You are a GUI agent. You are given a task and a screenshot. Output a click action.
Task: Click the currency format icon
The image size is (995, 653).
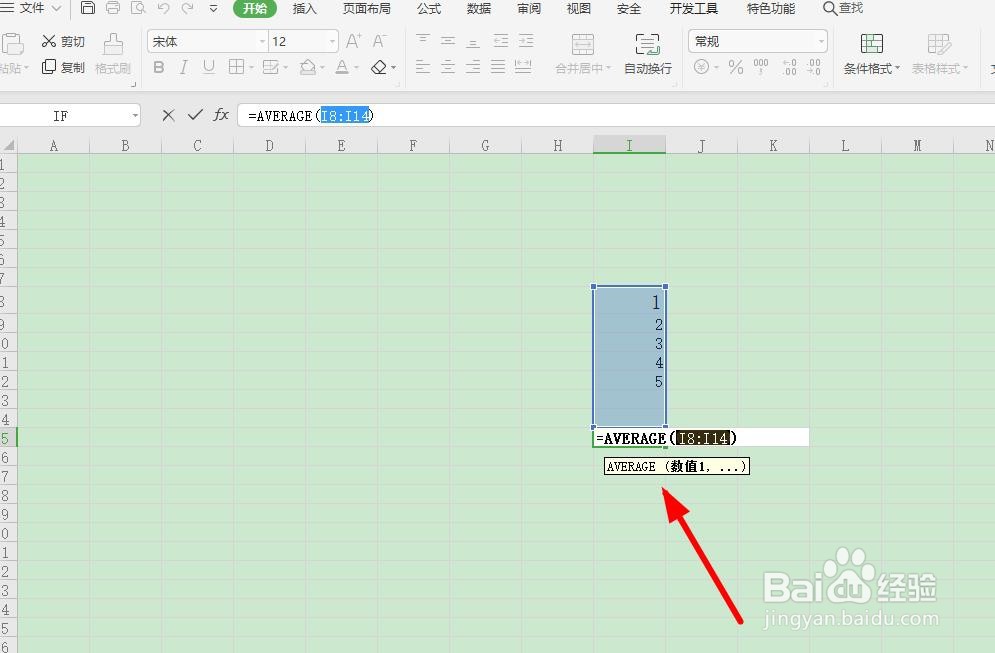[701, 67]
